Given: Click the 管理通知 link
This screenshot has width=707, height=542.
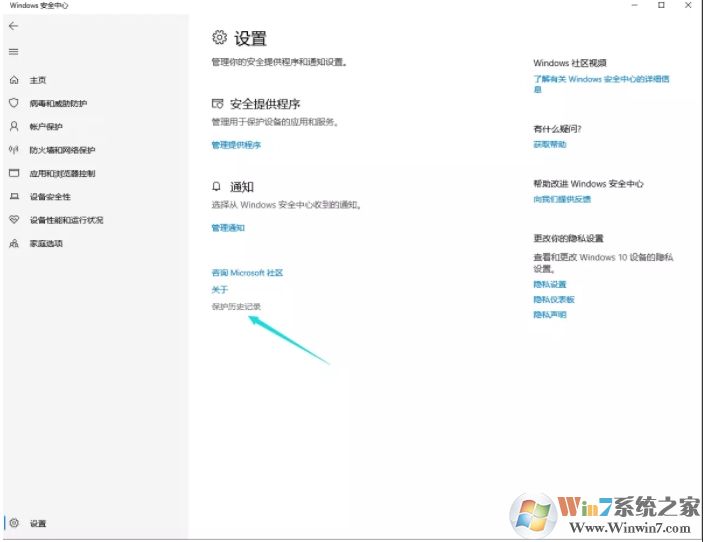Looking at the screenshot, I should point(228,228).
